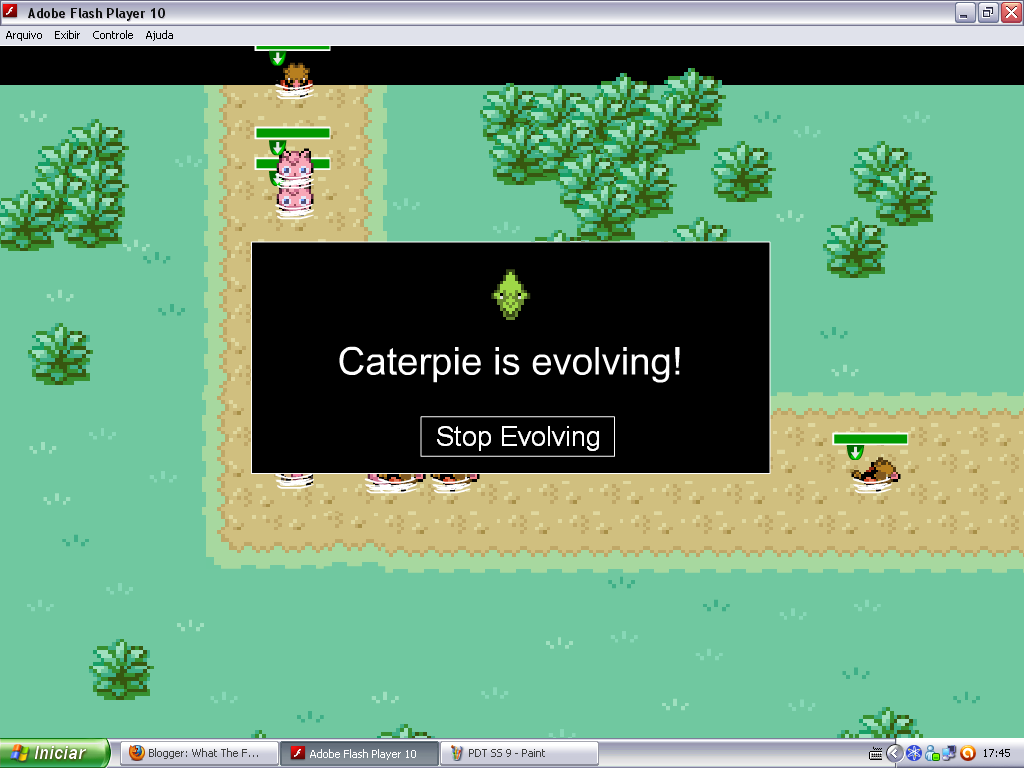Close the Adobe Flash Player window
Viewport: 1024px width, 768px height.
click(x=1012, y=12)
